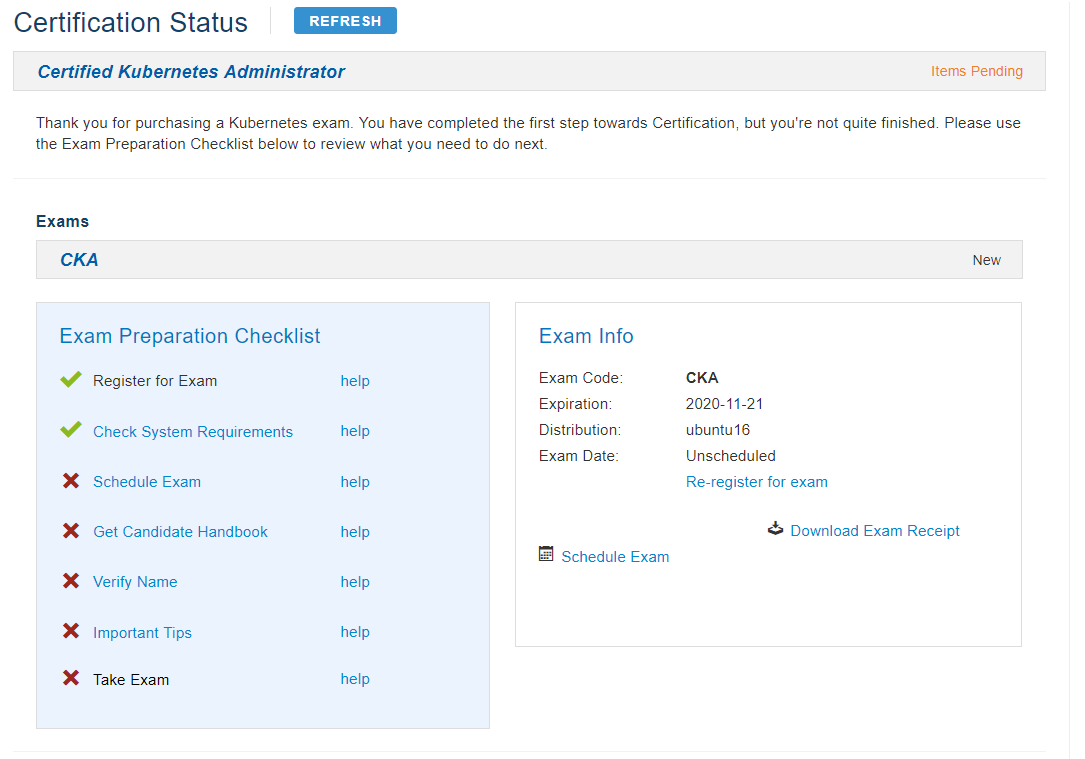Open help for Get Candidate Handbook
The image size is (1085, 759).
point(355,531)
